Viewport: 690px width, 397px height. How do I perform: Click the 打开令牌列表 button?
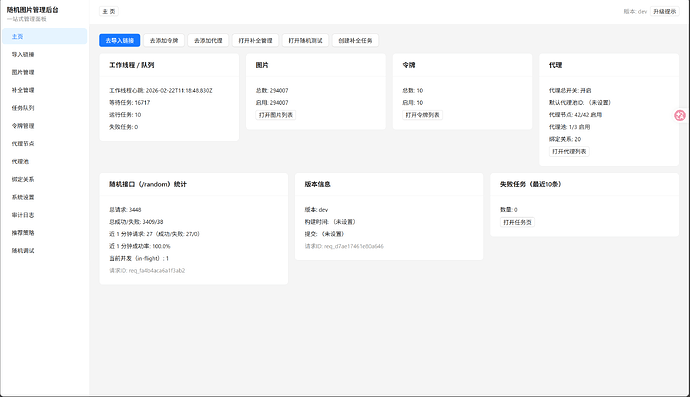[x=422, y=115]
